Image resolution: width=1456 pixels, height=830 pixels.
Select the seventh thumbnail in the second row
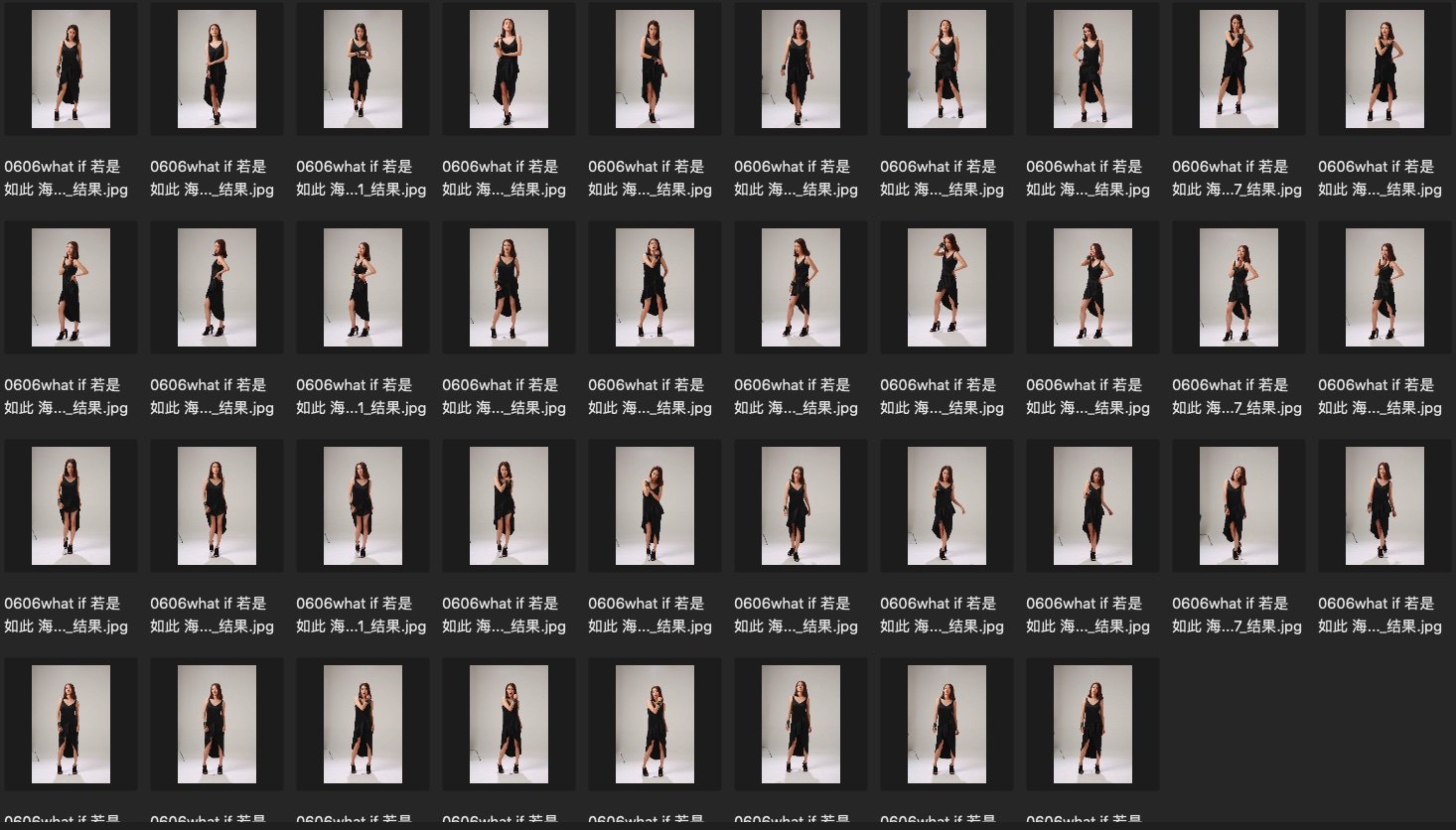[x=946, y=288]
